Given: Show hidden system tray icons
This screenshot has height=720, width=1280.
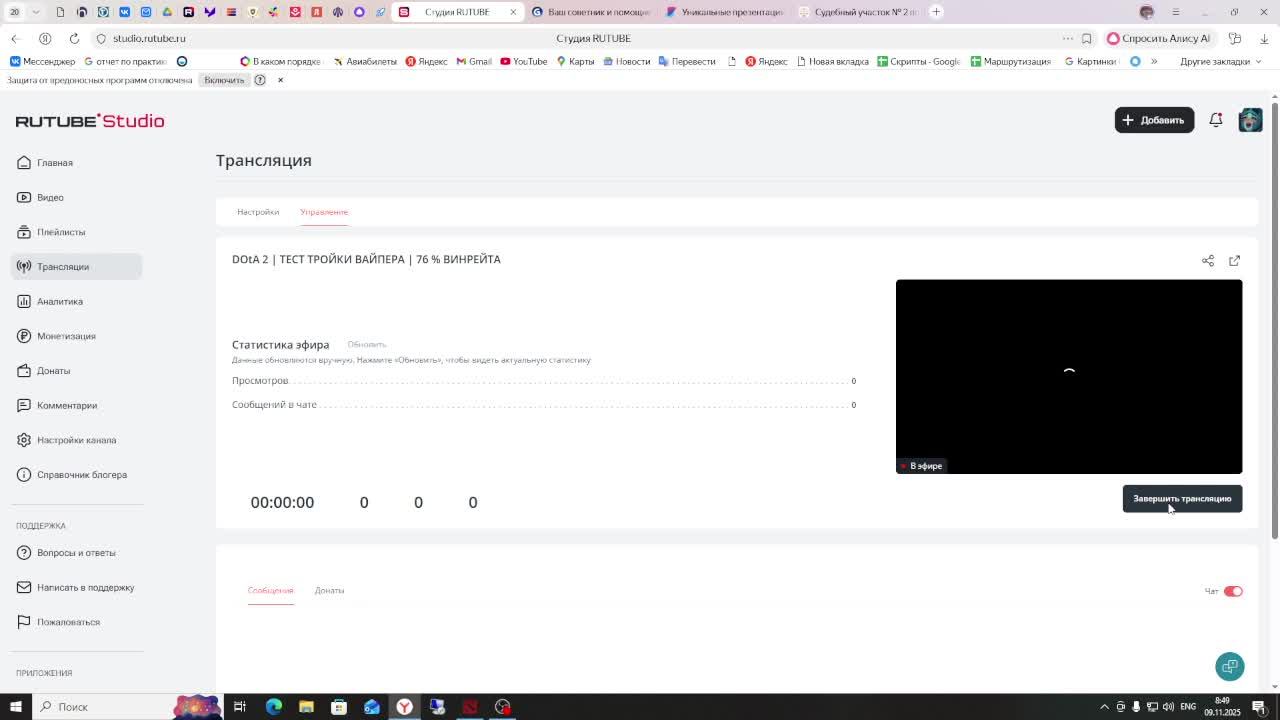Looking at the screenshot, I should click(1104, 707).
